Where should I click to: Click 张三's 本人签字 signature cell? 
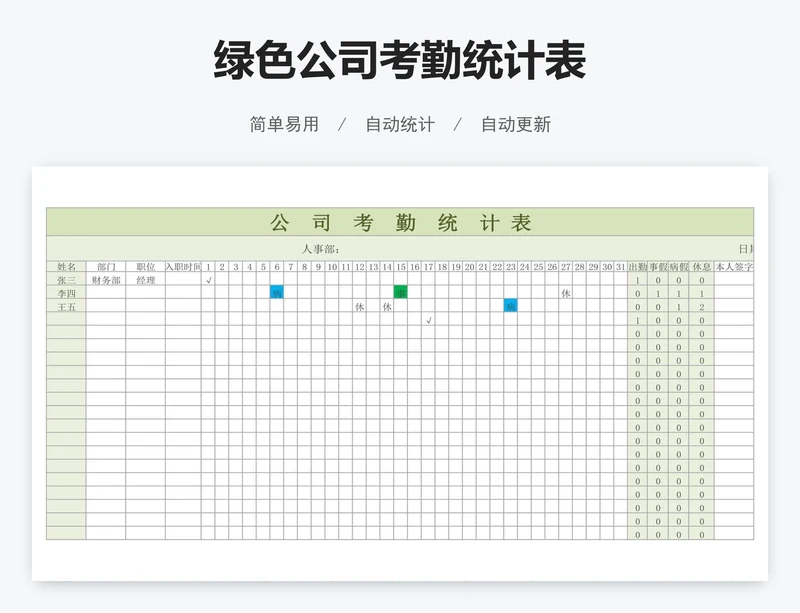pyautogui.click(x=734, y=280)
